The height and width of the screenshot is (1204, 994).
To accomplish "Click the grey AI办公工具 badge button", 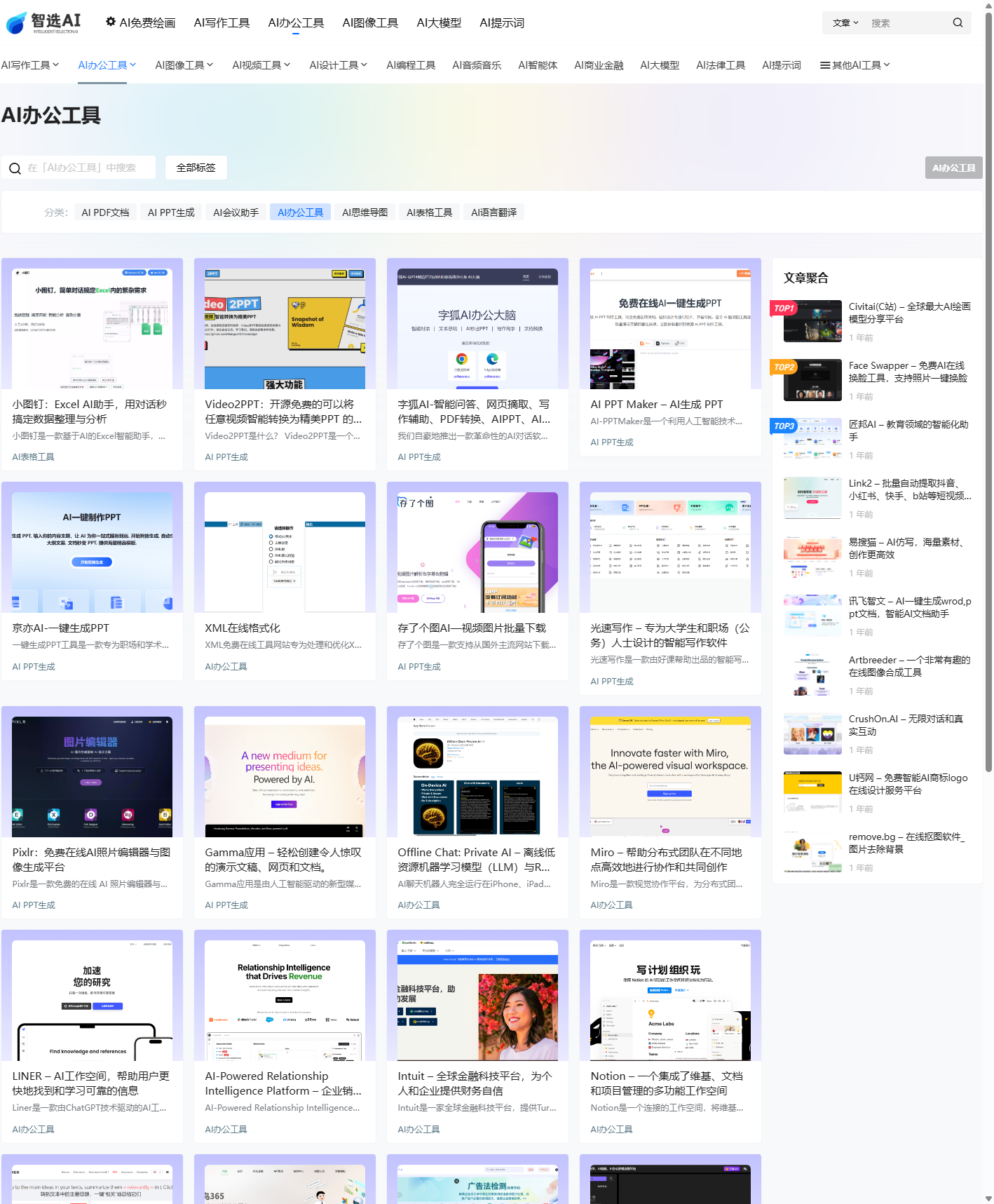I will [953, 168].
